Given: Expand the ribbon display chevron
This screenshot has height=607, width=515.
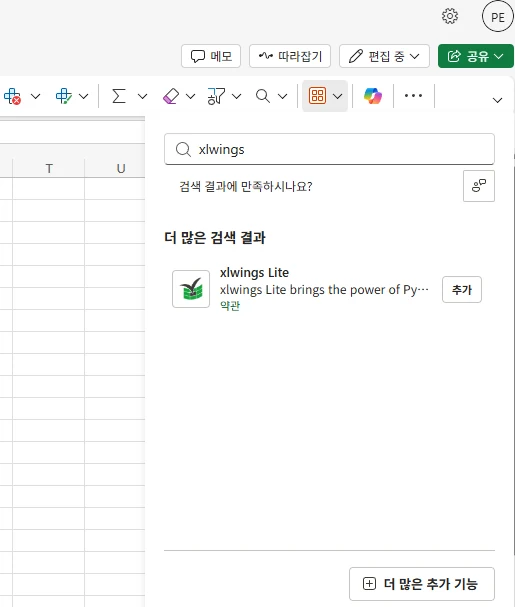Looking at the screenshot, I should 497,100.
